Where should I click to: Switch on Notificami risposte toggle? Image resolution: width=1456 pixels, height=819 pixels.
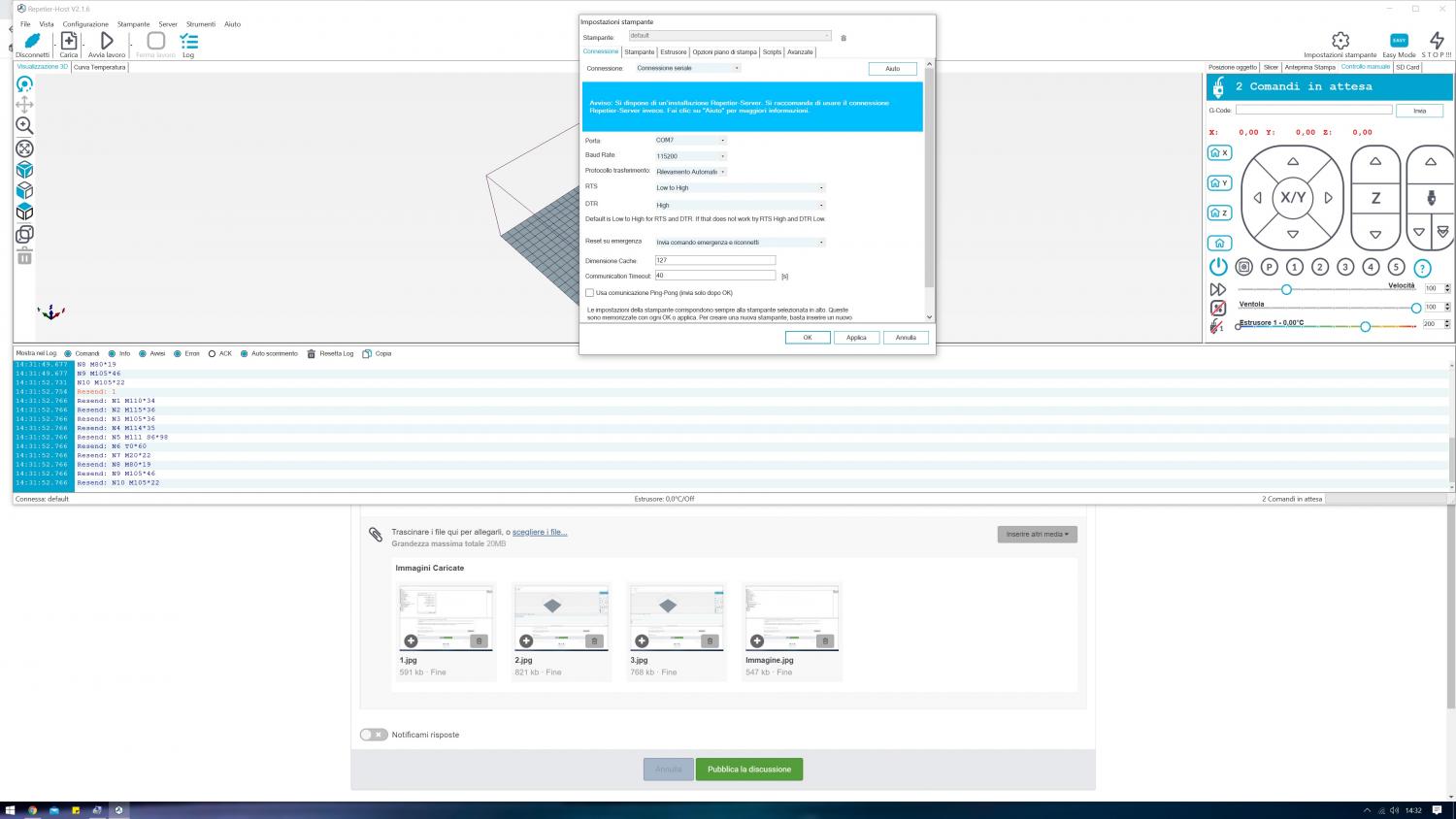374,735
